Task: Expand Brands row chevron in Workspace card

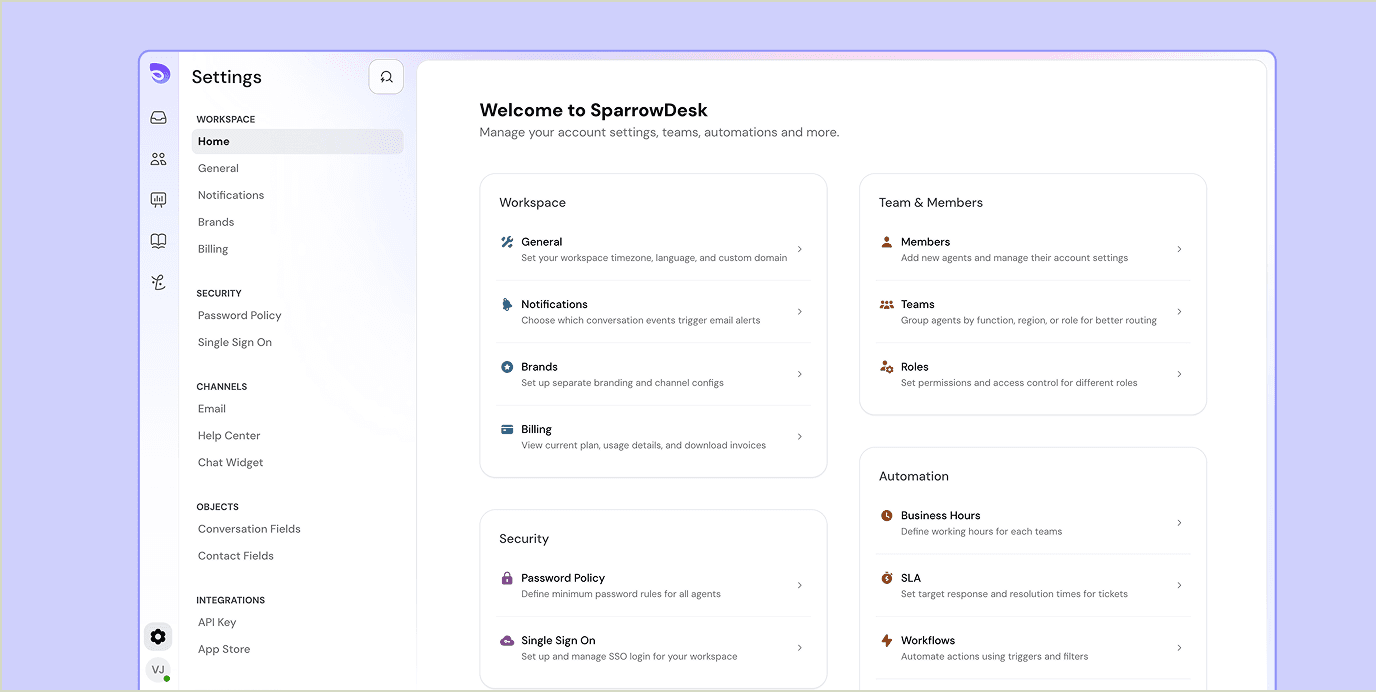Action: pos(800,374)
